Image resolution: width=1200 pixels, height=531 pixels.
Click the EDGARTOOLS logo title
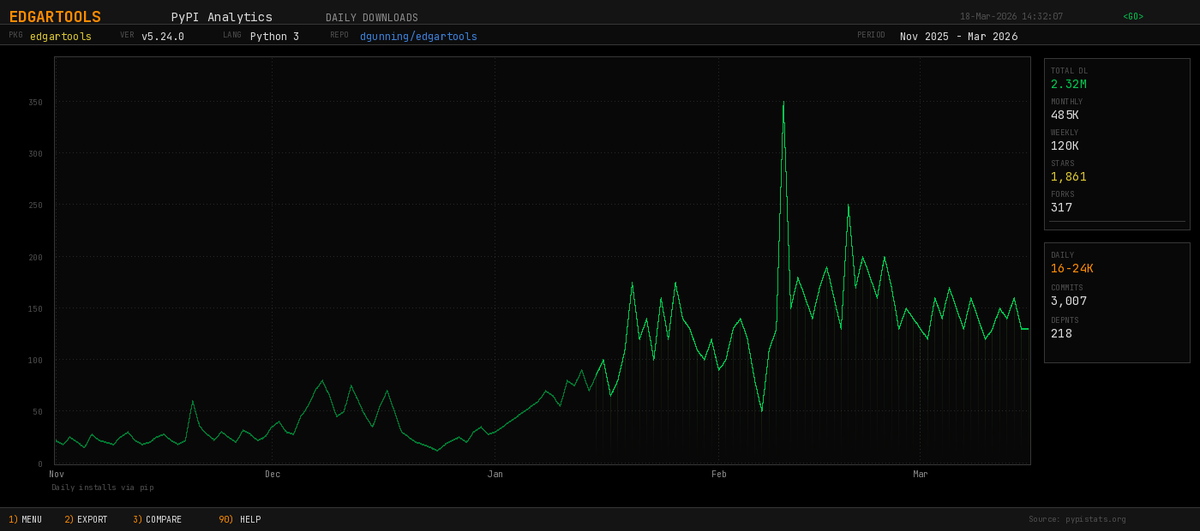(54, 16)
